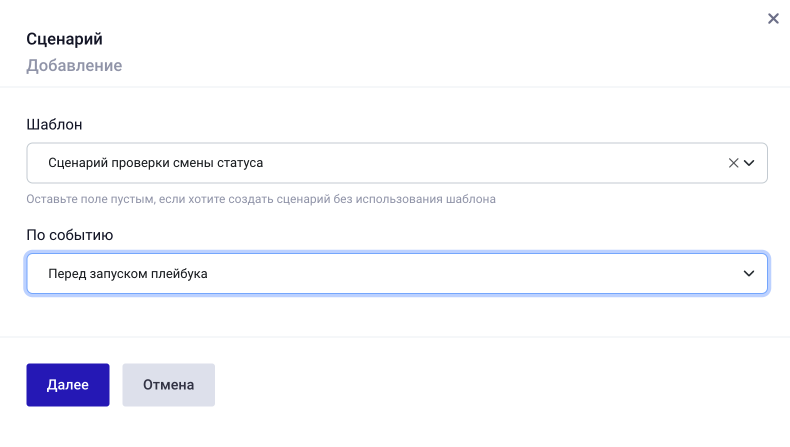Click the По событию field label

click(x=69, y=236)
